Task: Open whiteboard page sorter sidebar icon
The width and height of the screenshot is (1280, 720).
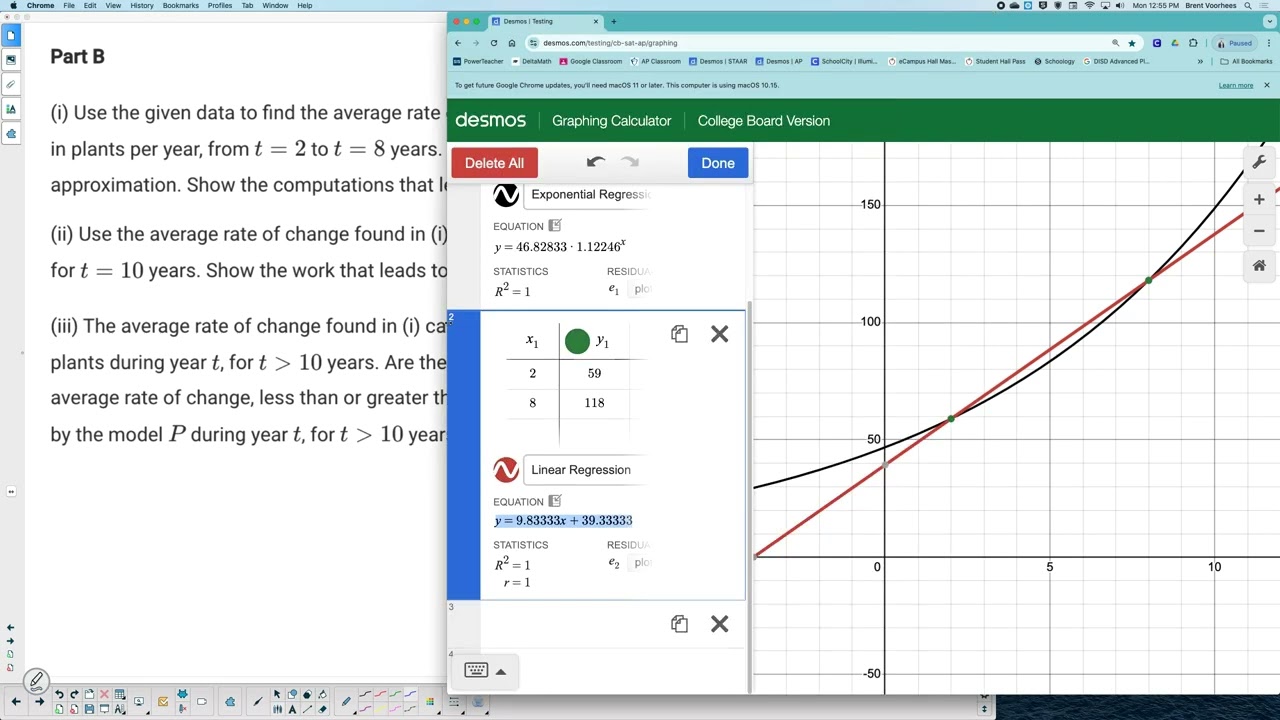Action: (x=11, y=36)
